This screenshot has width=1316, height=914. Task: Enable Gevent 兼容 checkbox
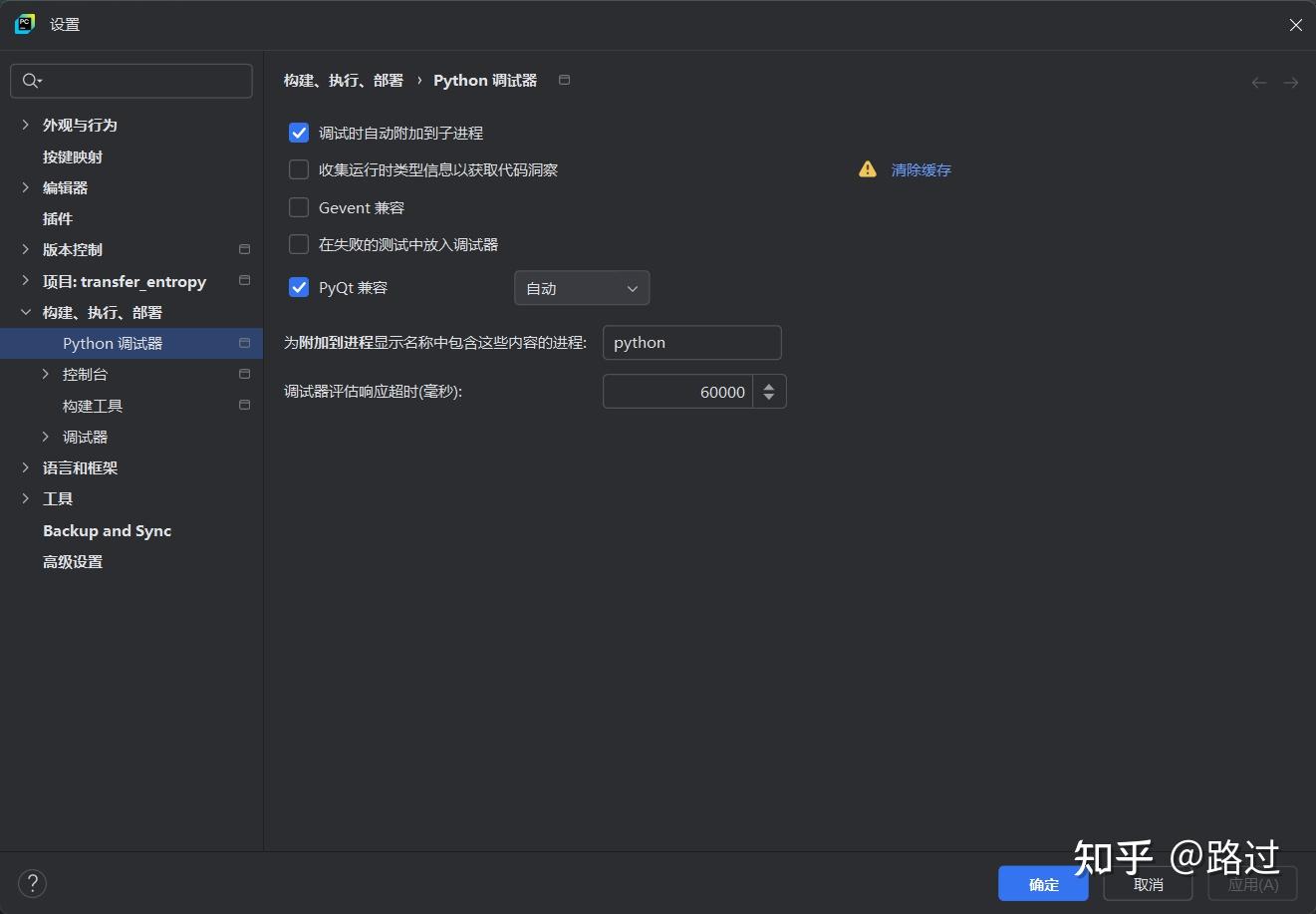pyautogui.click(x=299, y=207)
